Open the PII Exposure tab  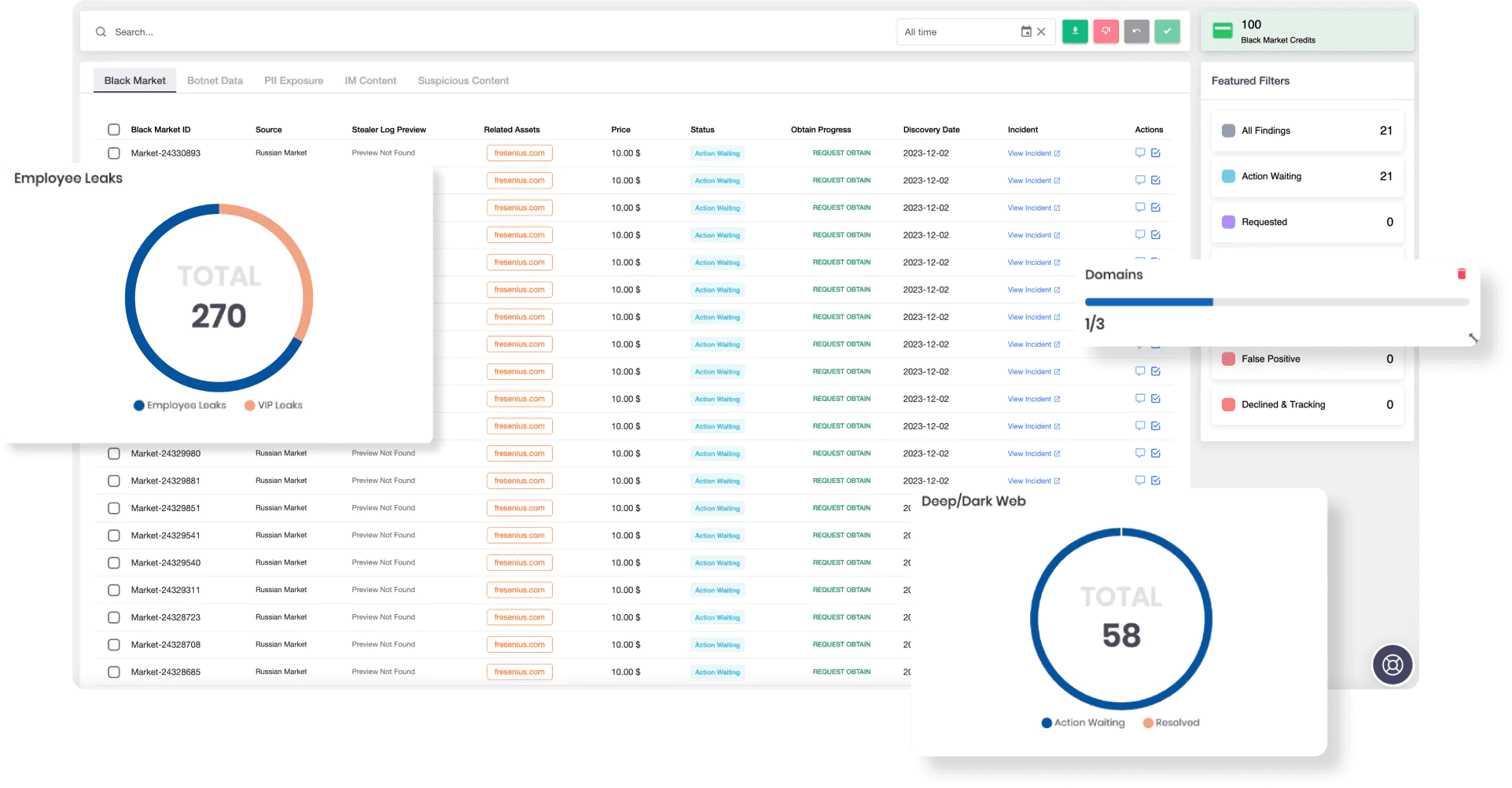[x=293, y=80]
